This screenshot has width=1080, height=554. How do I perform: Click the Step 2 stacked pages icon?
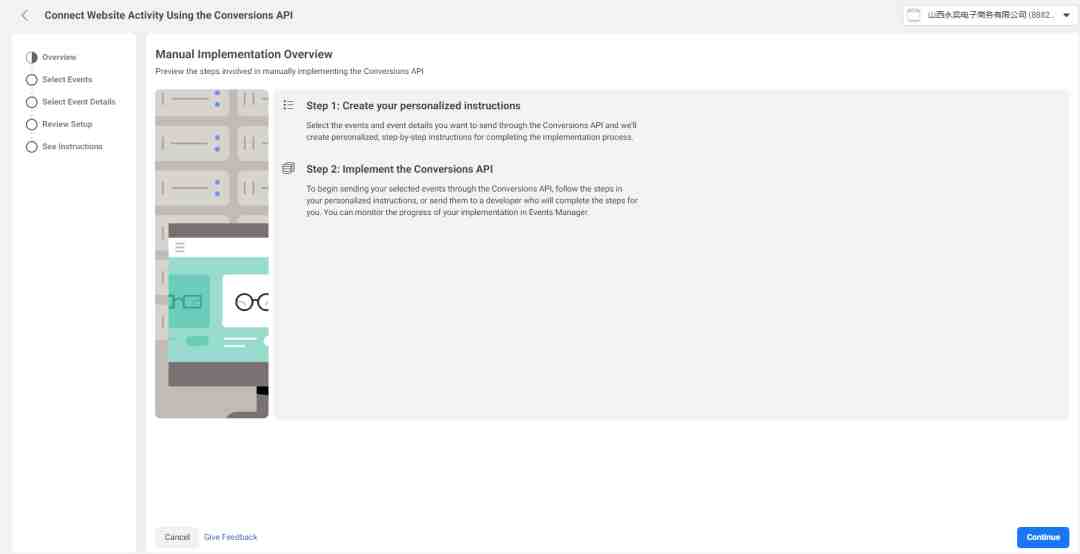coord(289,169)
